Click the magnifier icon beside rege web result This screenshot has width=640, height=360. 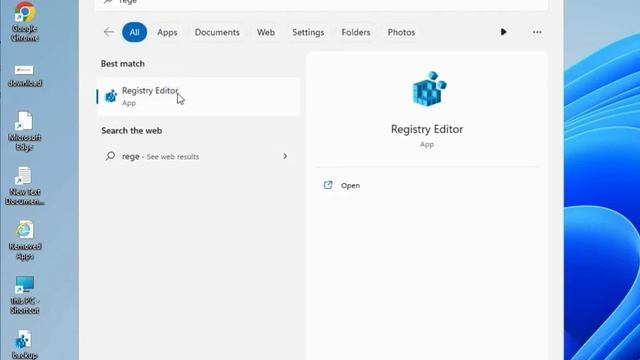coord(110,156)
